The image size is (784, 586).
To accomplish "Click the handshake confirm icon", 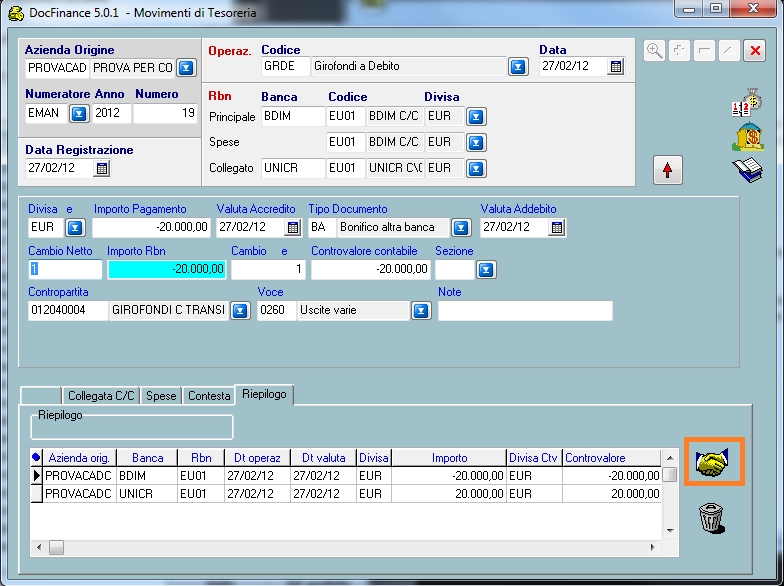I will pyautogui.click(x=713, y=463).
